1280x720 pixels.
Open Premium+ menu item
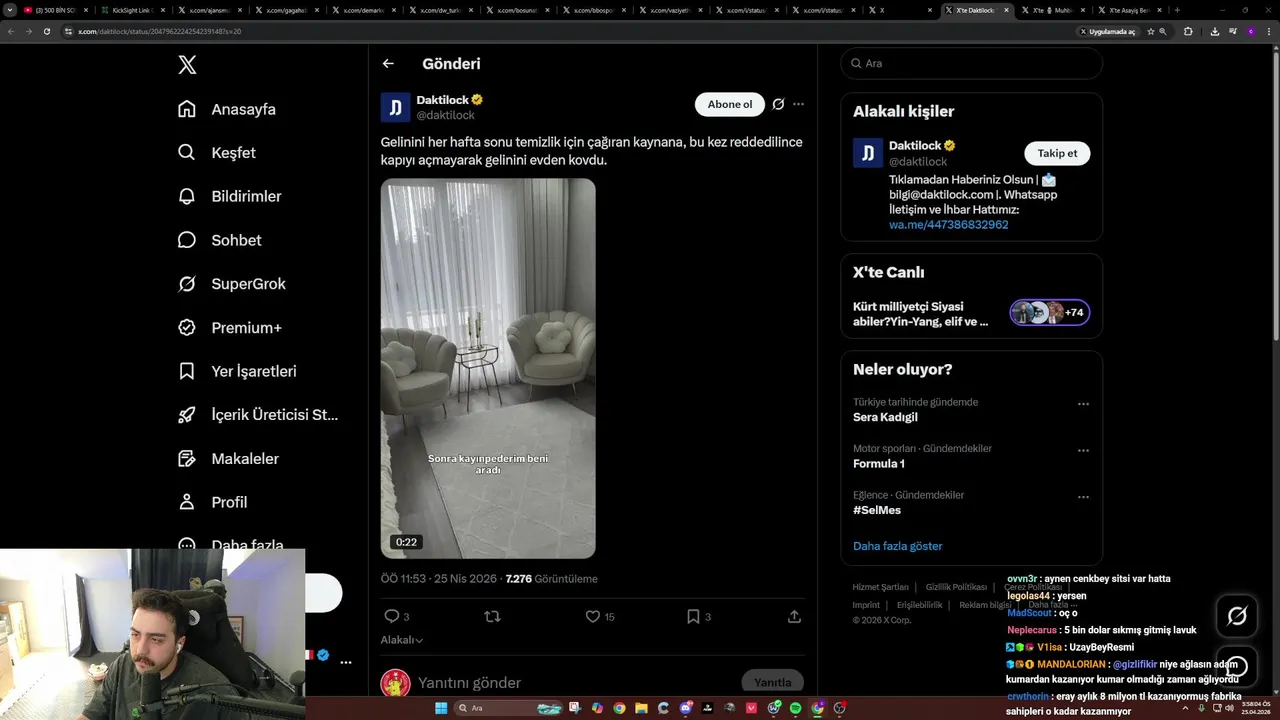tap(229, 327)
